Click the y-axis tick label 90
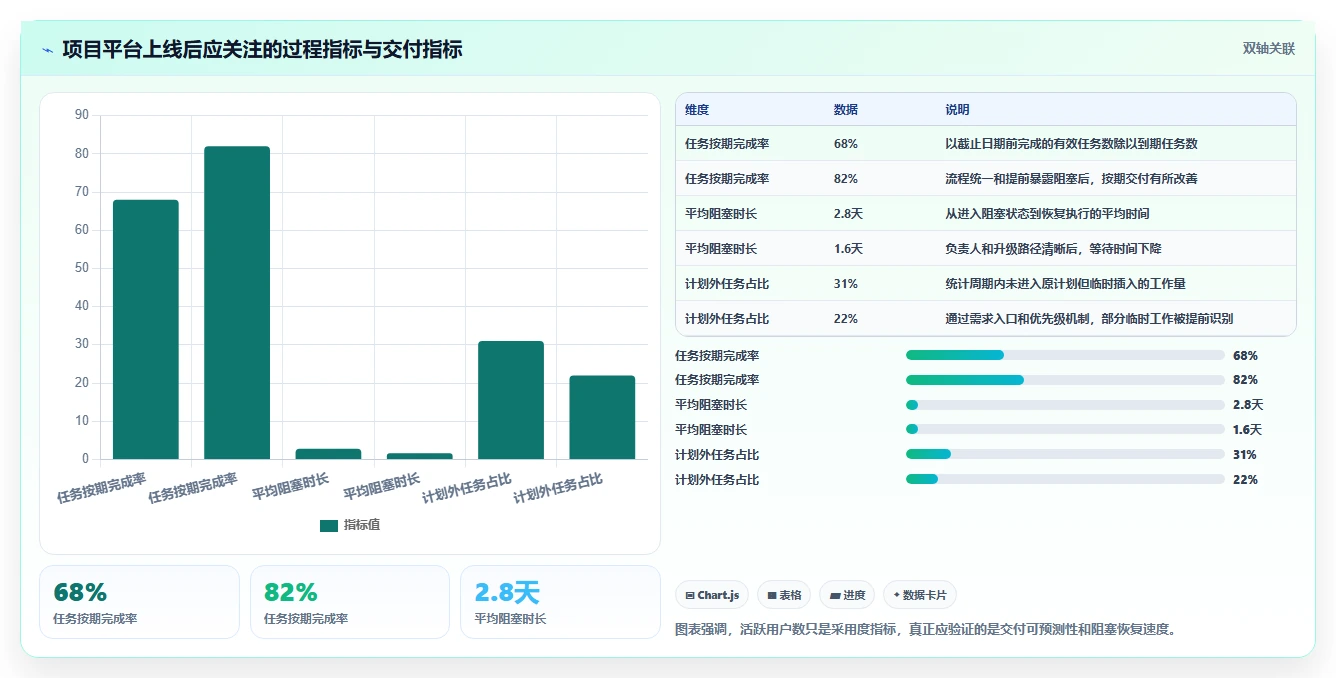The image size is (1336, 678). (82, 115)
